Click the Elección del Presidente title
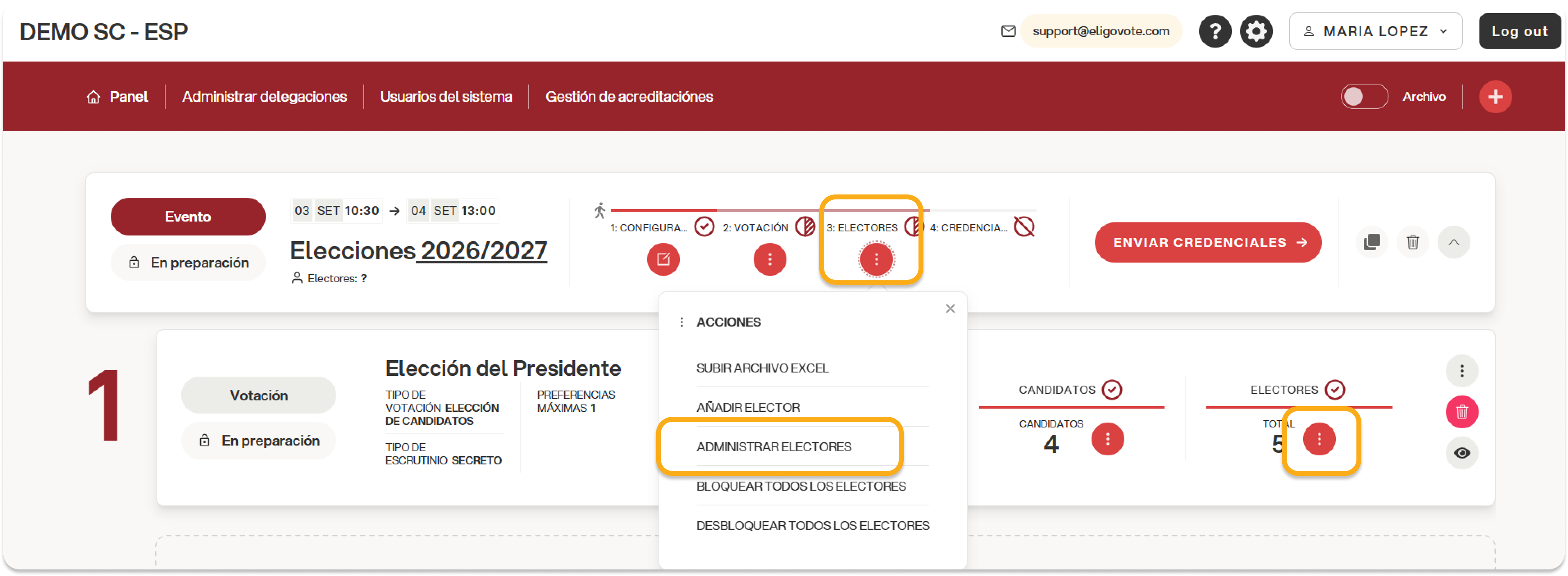The image size is (1568, 576). point(503,368)
